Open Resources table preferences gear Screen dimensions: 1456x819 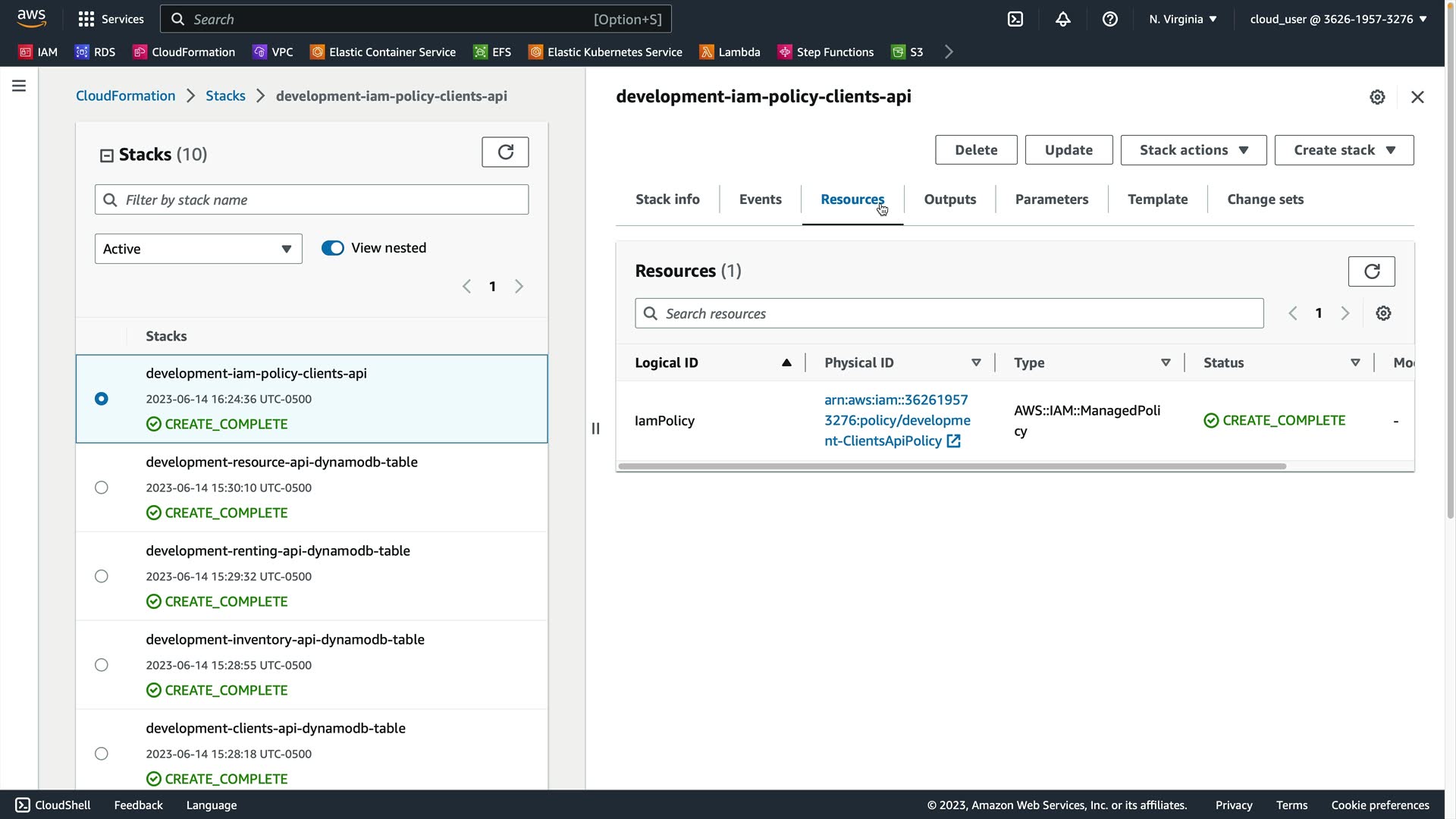click(1383, 313)
